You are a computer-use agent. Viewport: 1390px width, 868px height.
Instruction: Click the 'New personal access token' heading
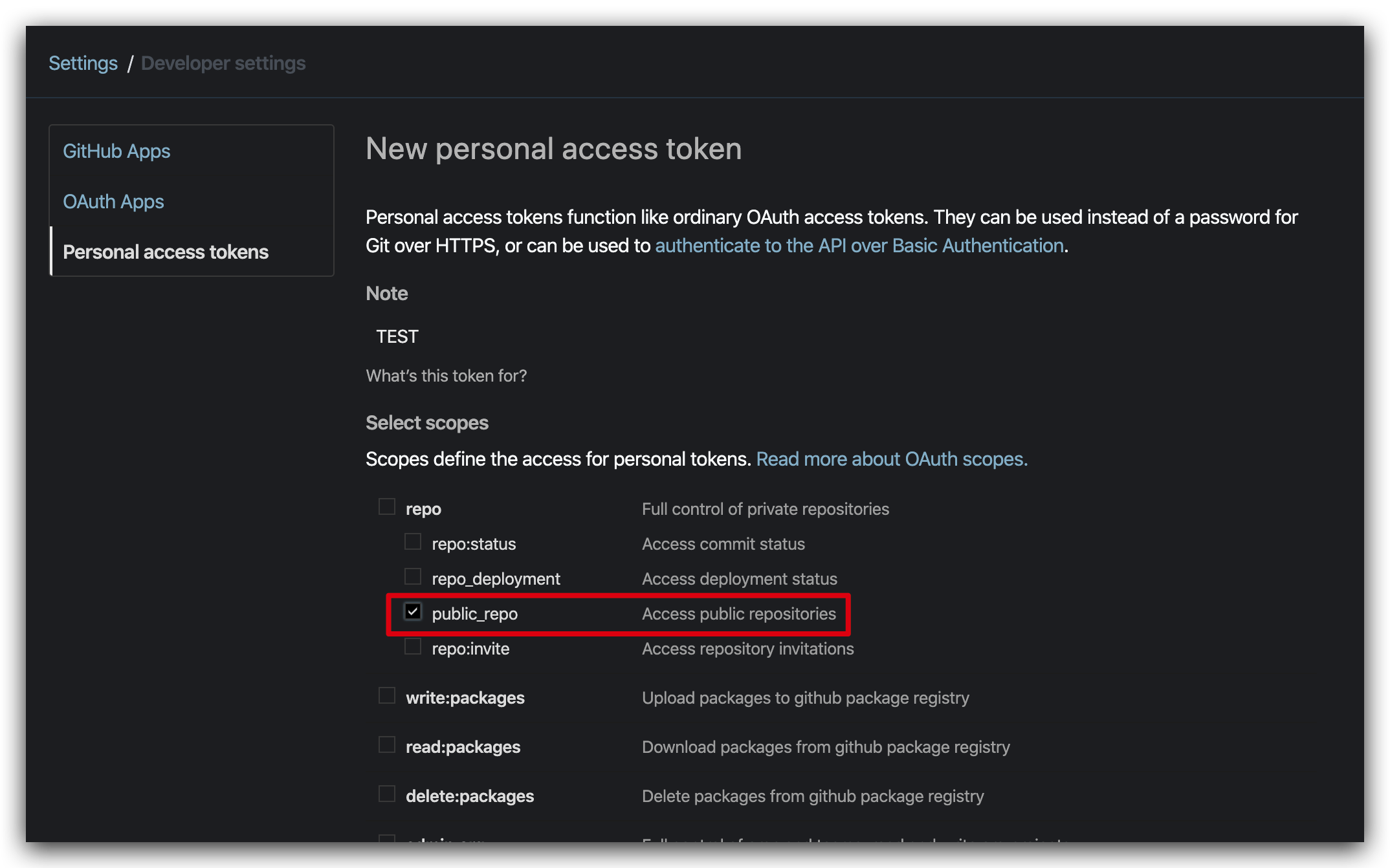[554, 149]
